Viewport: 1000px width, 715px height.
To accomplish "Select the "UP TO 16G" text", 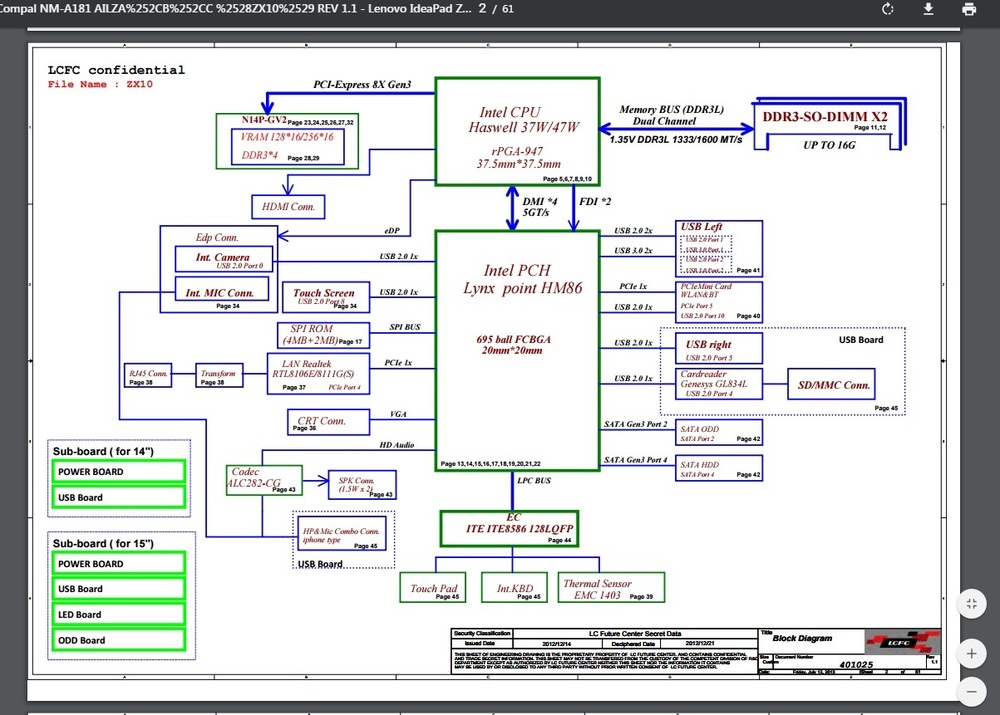I will [x=829, y=145].
